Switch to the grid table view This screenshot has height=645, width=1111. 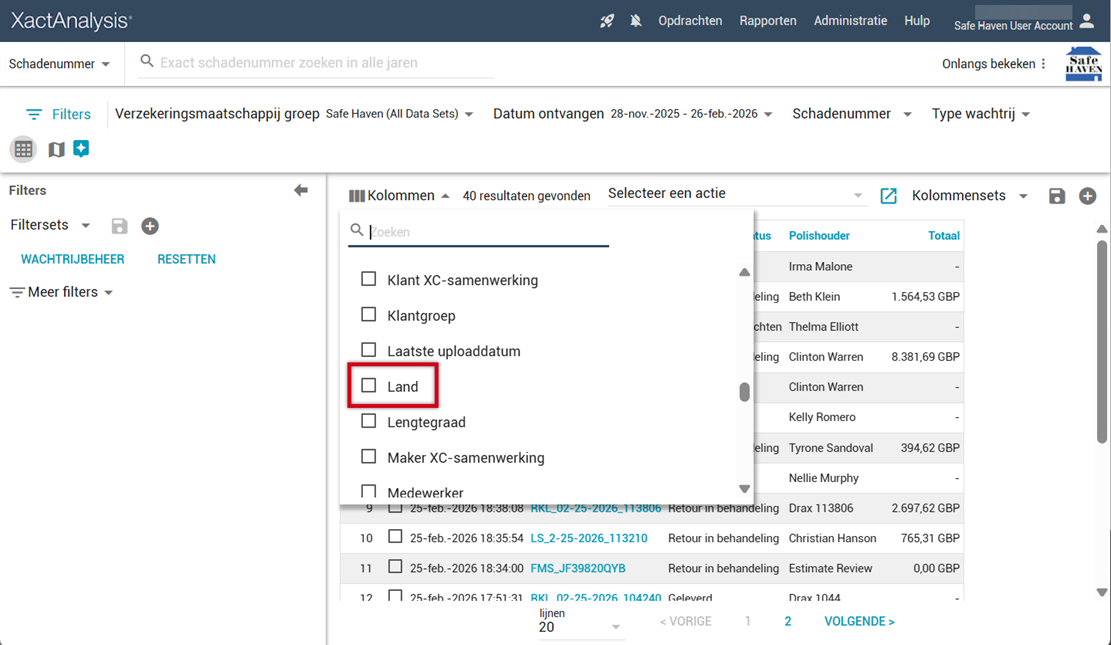pos(24,149)
